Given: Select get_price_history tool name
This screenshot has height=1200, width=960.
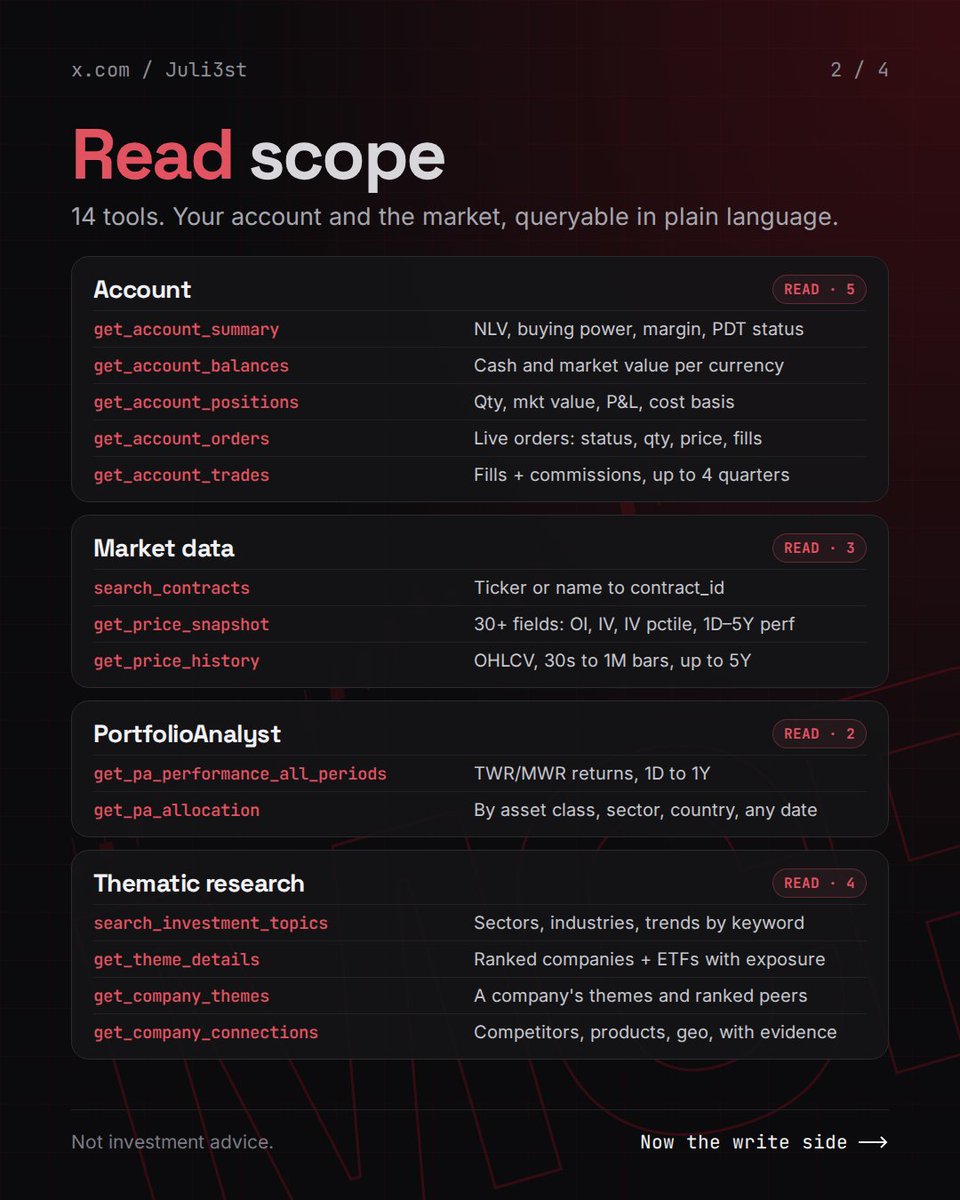Looking at the screenshot, I should click(x=176, y=661).
